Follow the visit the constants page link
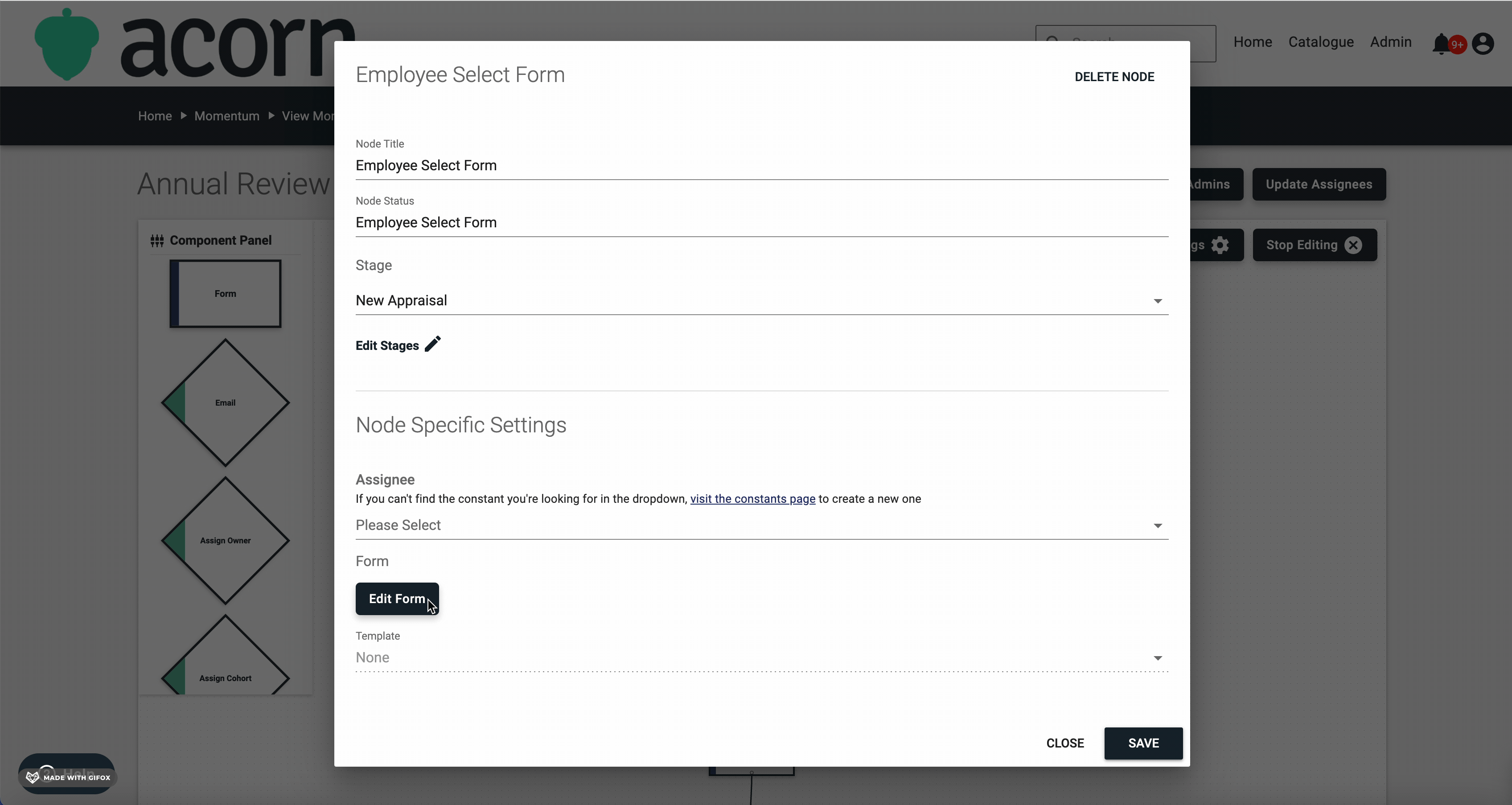Image resolution: width=1512 pixels, height=805 pixels. [x=752, y=499]
